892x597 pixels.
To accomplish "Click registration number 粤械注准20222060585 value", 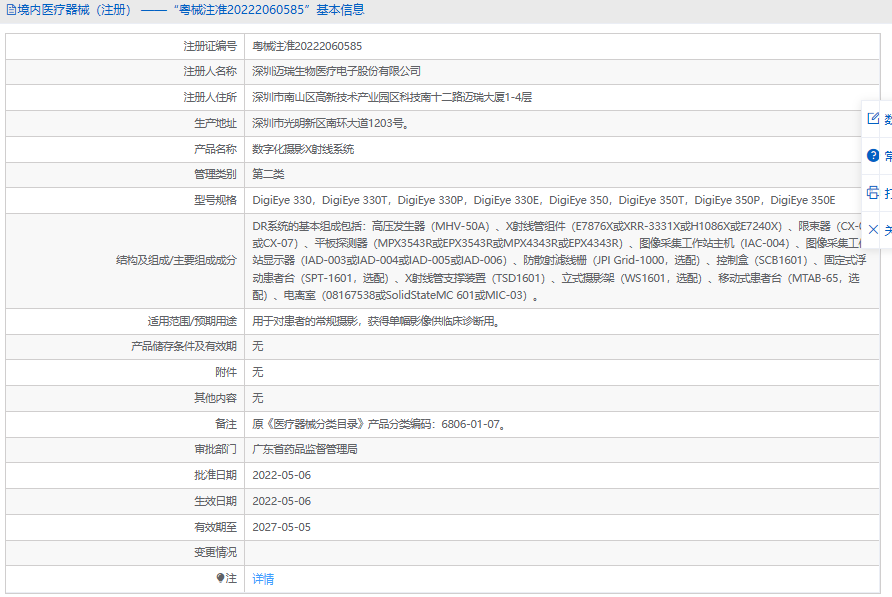I will (x=307, y=46).
